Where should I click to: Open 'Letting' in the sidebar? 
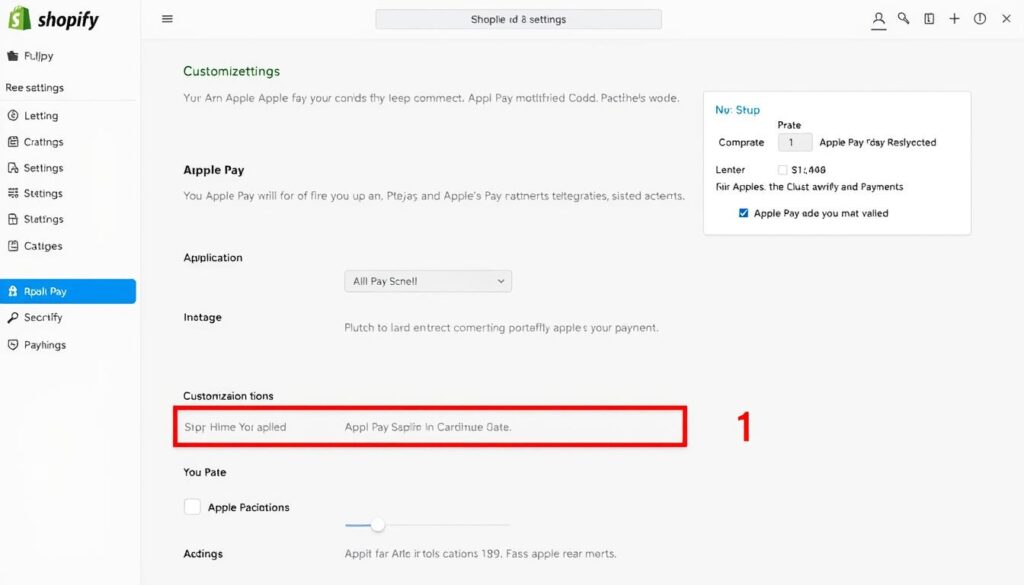pyautogui.click(x=41, y=116)
